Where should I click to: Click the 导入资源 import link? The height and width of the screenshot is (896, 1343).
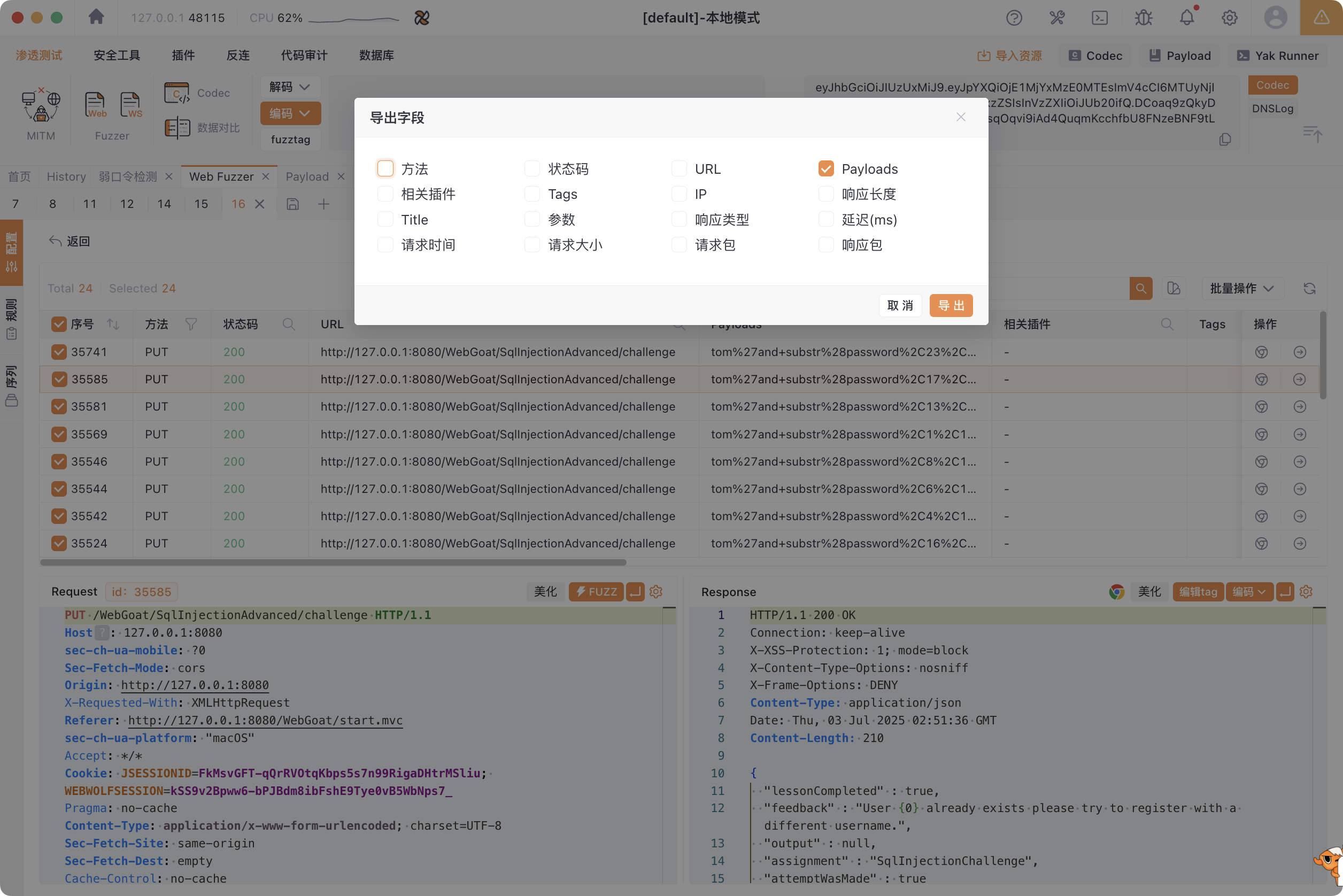(1010, 56)
